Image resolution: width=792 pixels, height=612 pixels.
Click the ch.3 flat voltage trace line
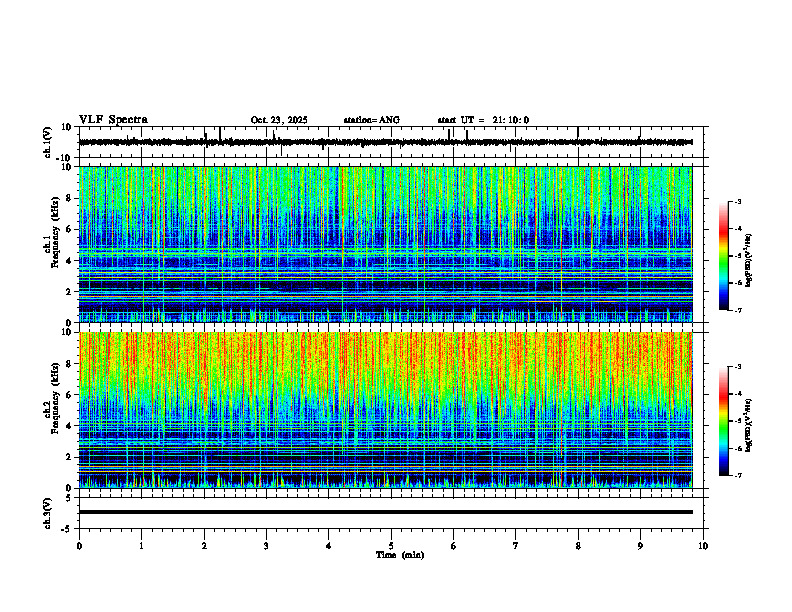click(x=385, y=512)
